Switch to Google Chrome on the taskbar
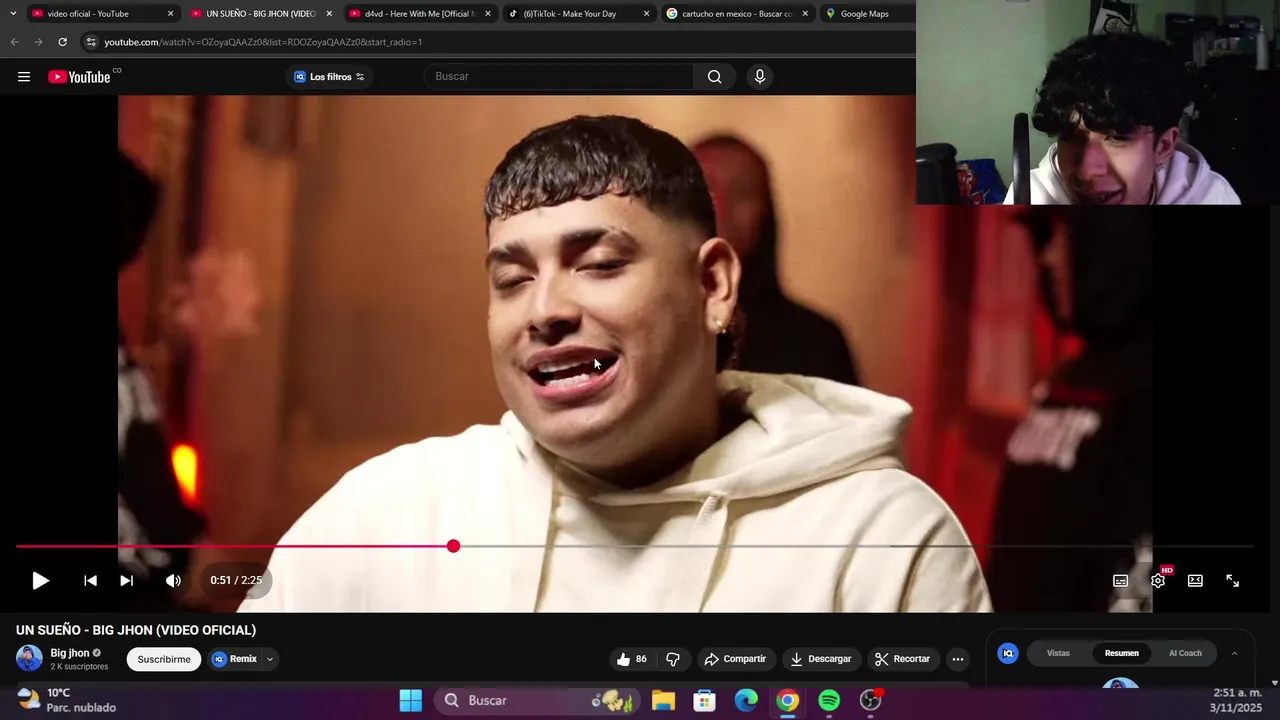 click(x=788, y=701)
